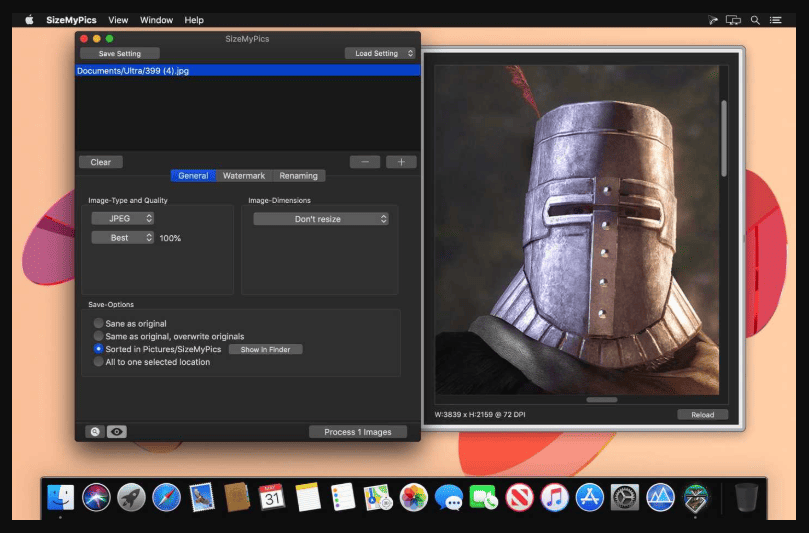809x533 pixels.
Task: Switch to the Renaming tab
Action: pyautogui.click(x=298, y=175)
